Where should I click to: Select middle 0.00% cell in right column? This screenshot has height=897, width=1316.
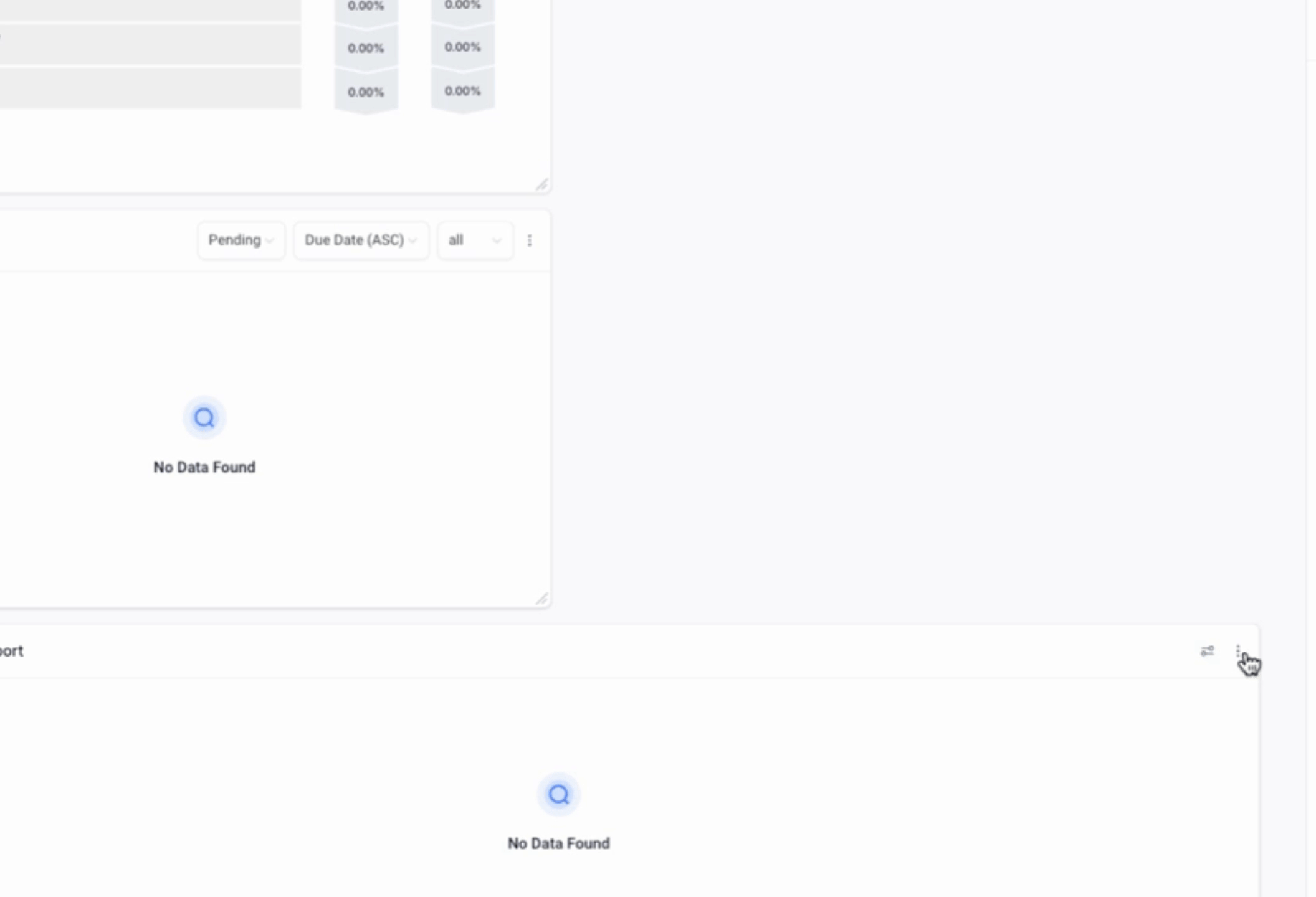(x=462, y=47)
